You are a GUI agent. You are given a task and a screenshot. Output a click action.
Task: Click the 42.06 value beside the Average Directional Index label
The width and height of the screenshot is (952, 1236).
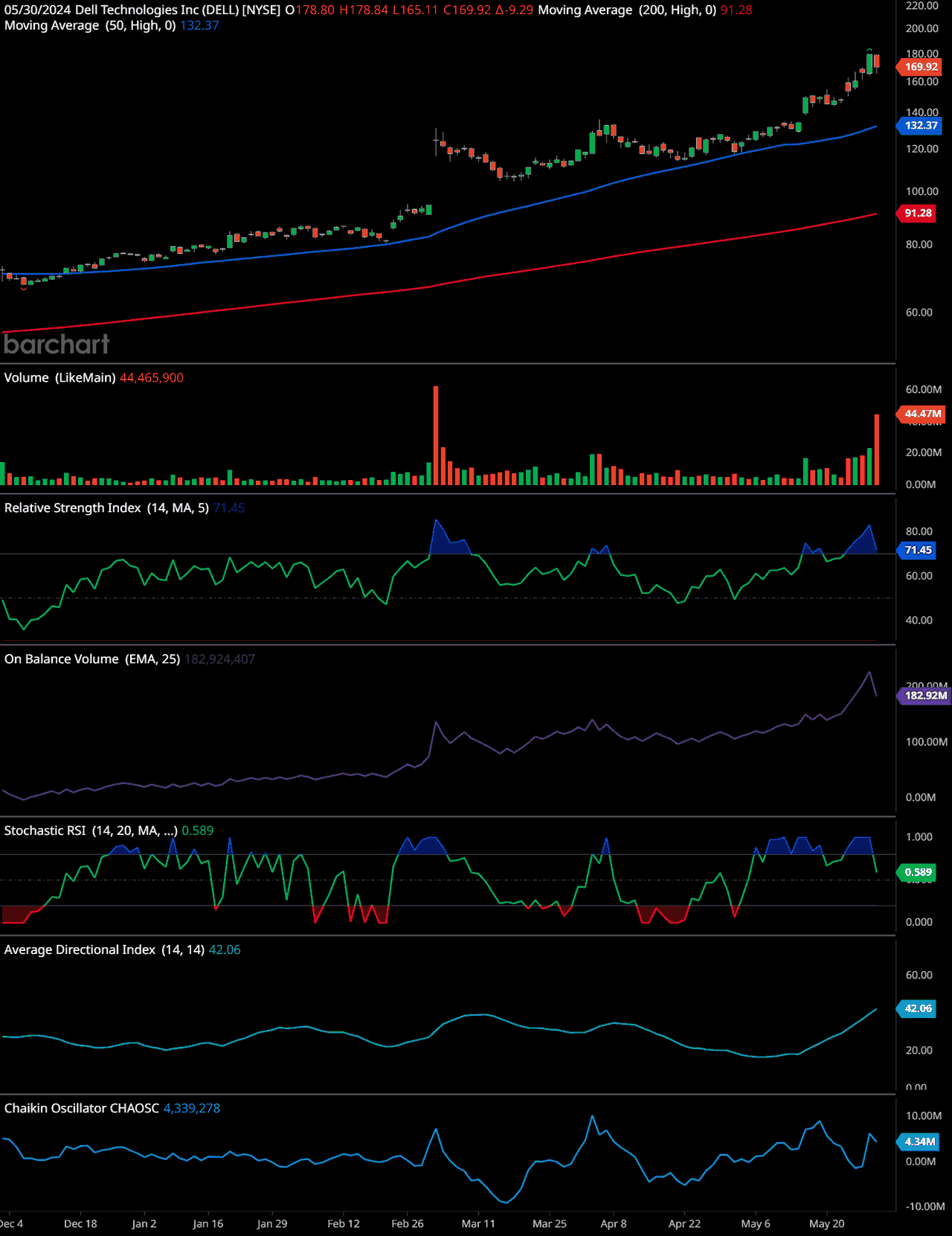(225, 950)
